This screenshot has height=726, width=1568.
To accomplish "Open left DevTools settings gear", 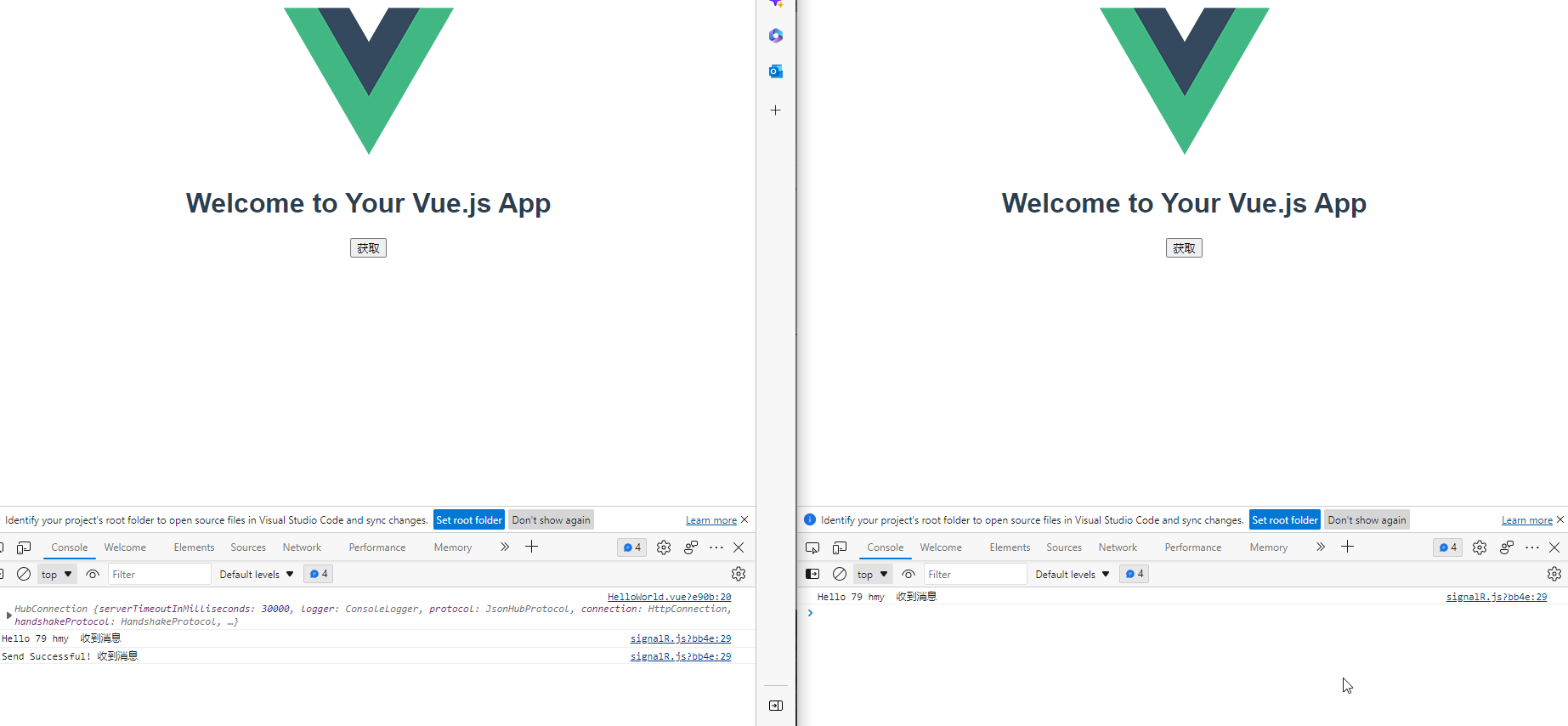I will click(664, 547).
